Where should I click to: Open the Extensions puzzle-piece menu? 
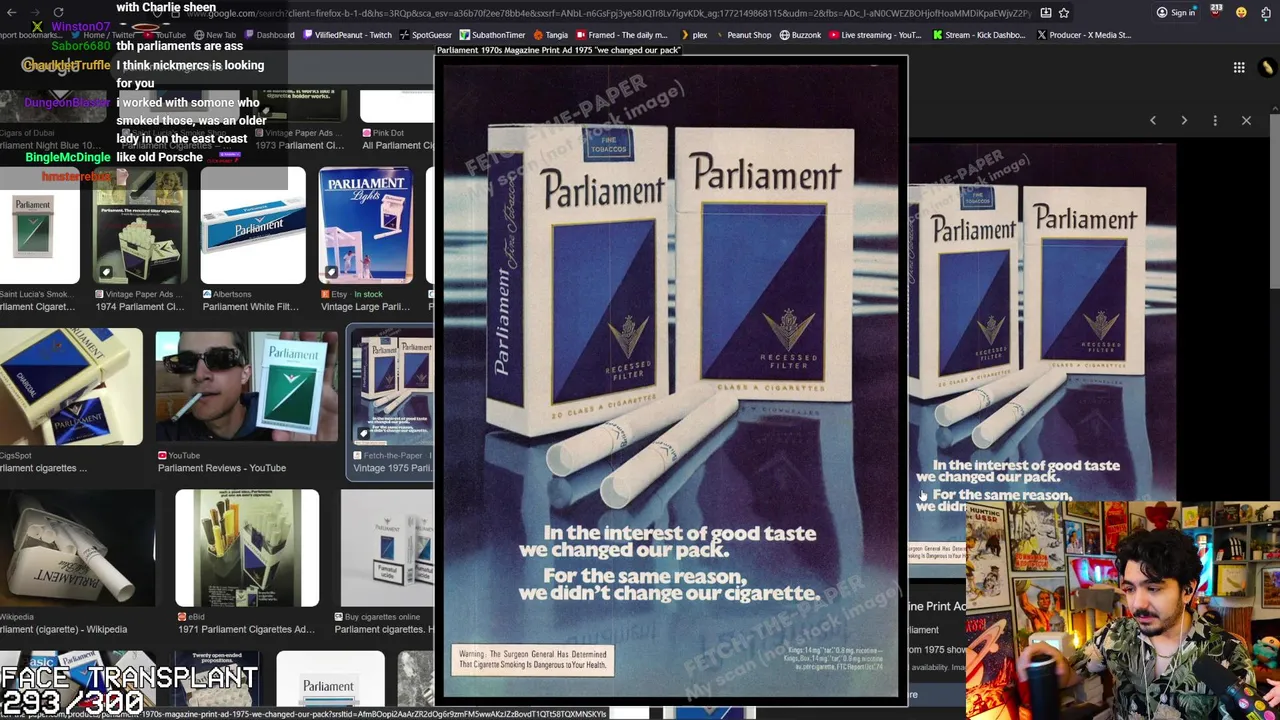pyautogui.click(x=1266, y=13)
